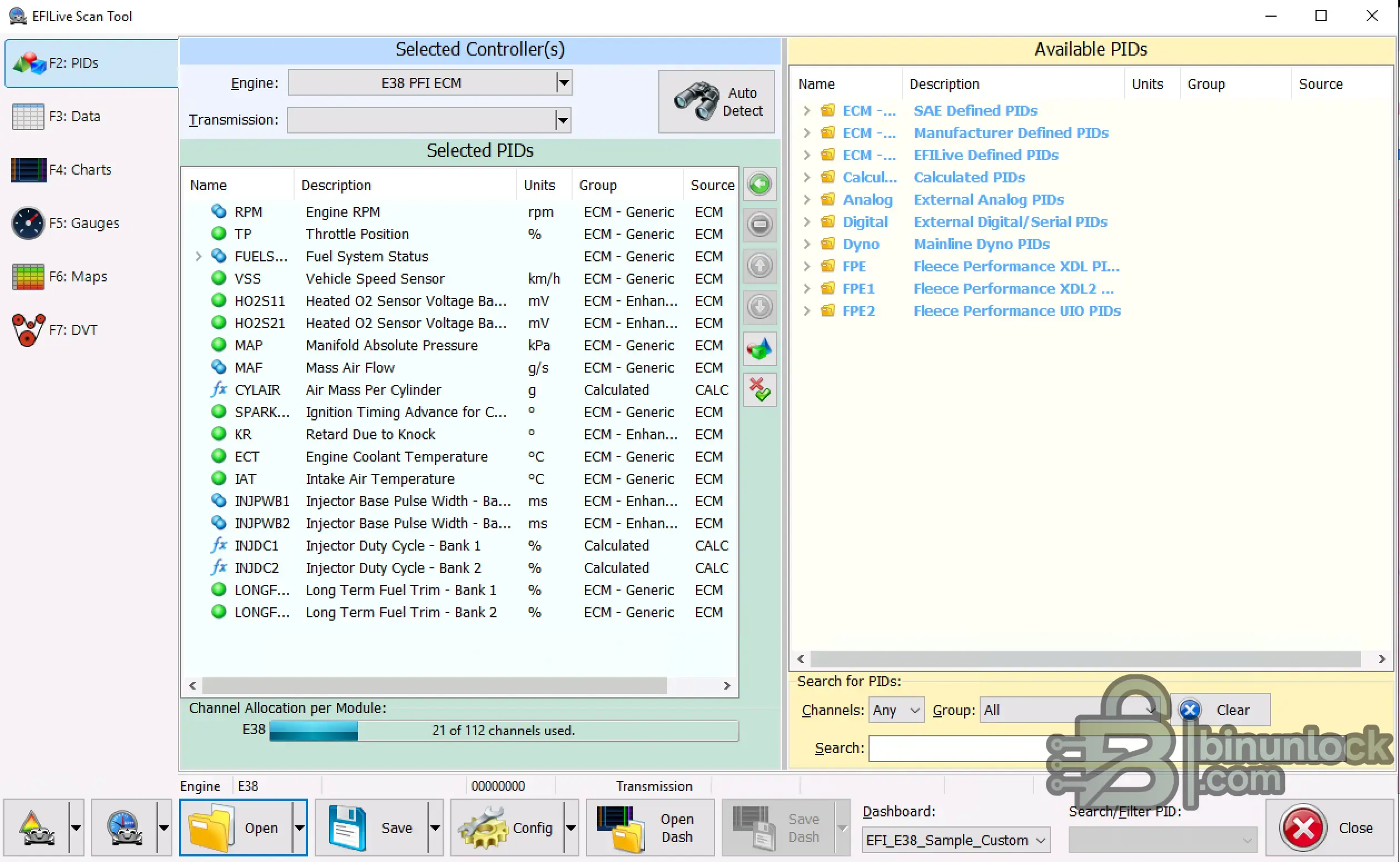Expand the Manufacturer Defined PIDs group
This screenshot has width=1400, height=862.
point(806,133)
